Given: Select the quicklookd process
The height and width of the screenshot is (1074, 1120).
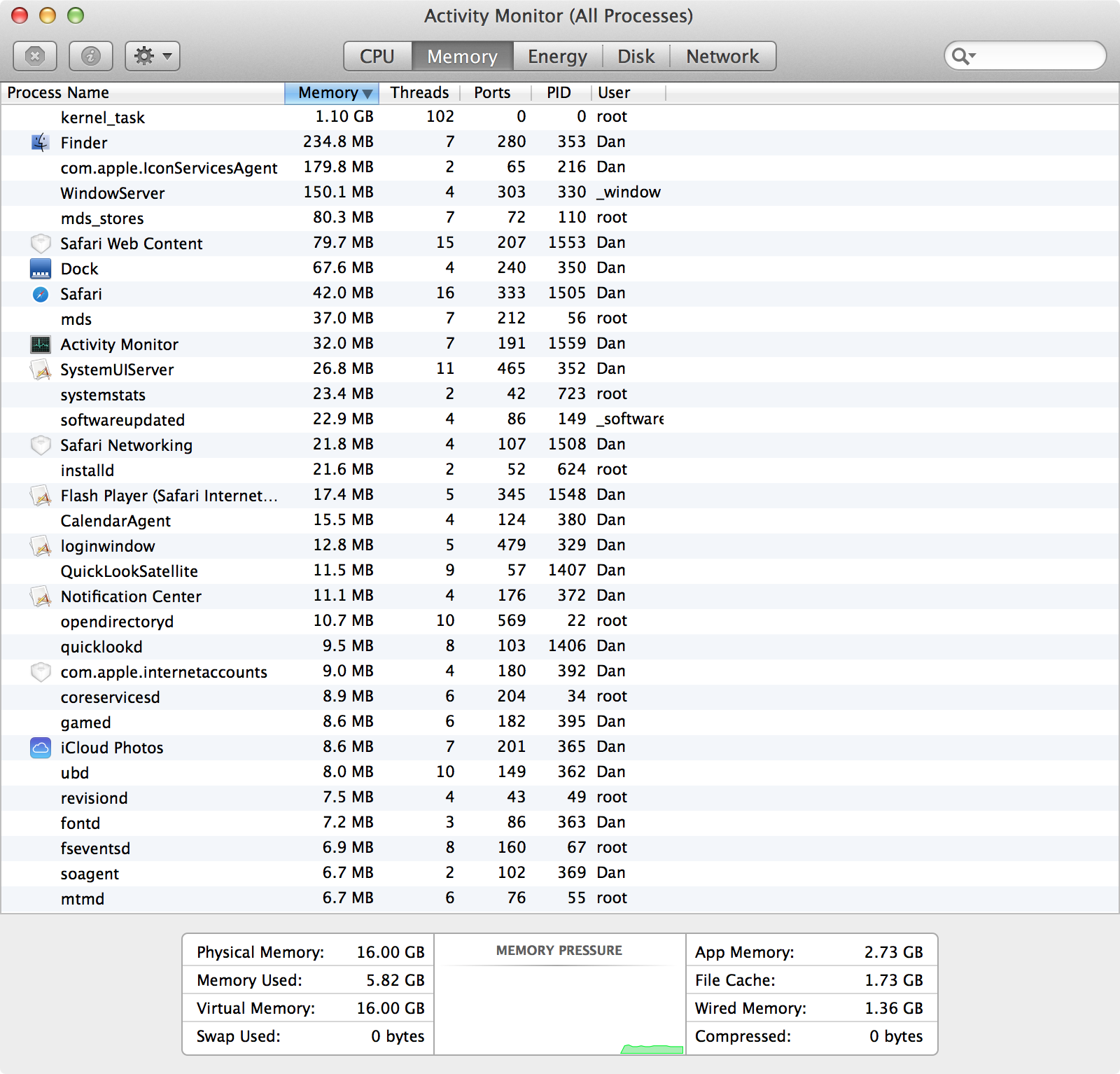Looking at the screenshot, I should tap(560, 647).
